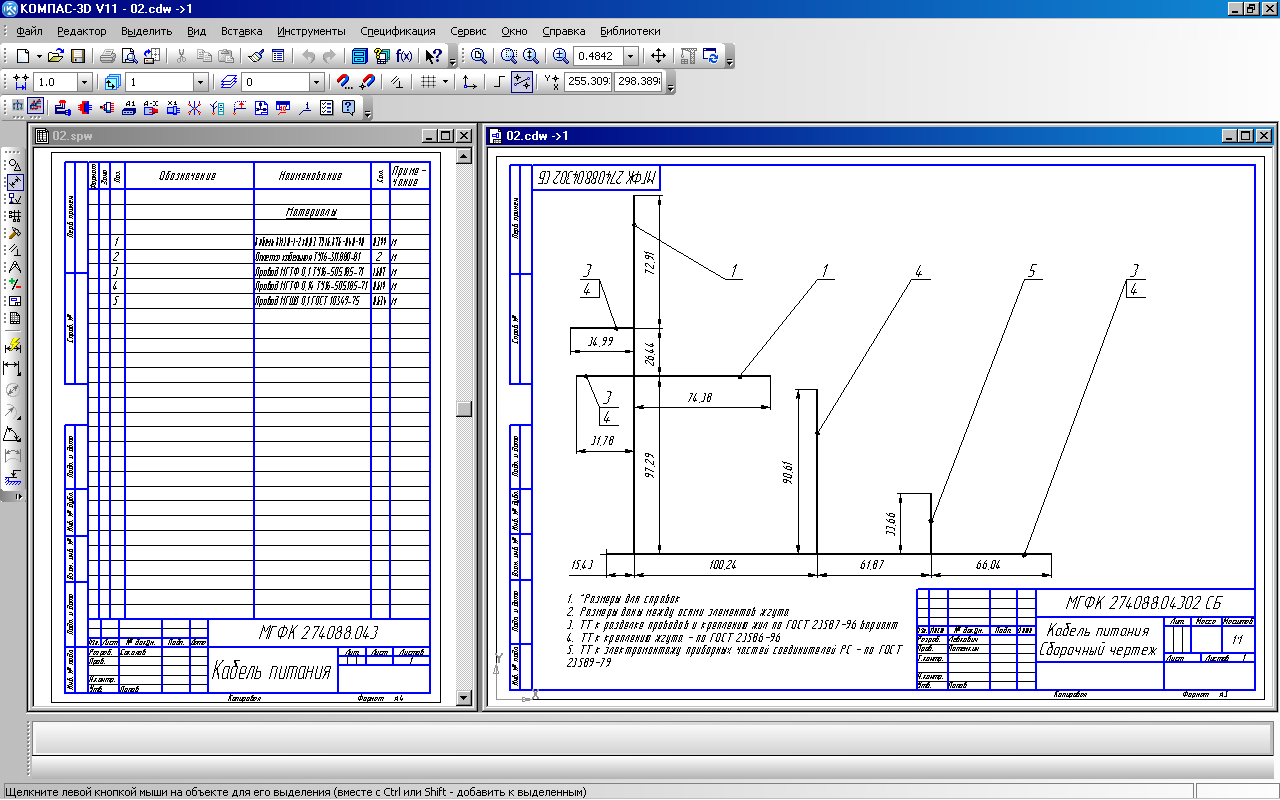Open the Инструменты menu

[311, 31]
